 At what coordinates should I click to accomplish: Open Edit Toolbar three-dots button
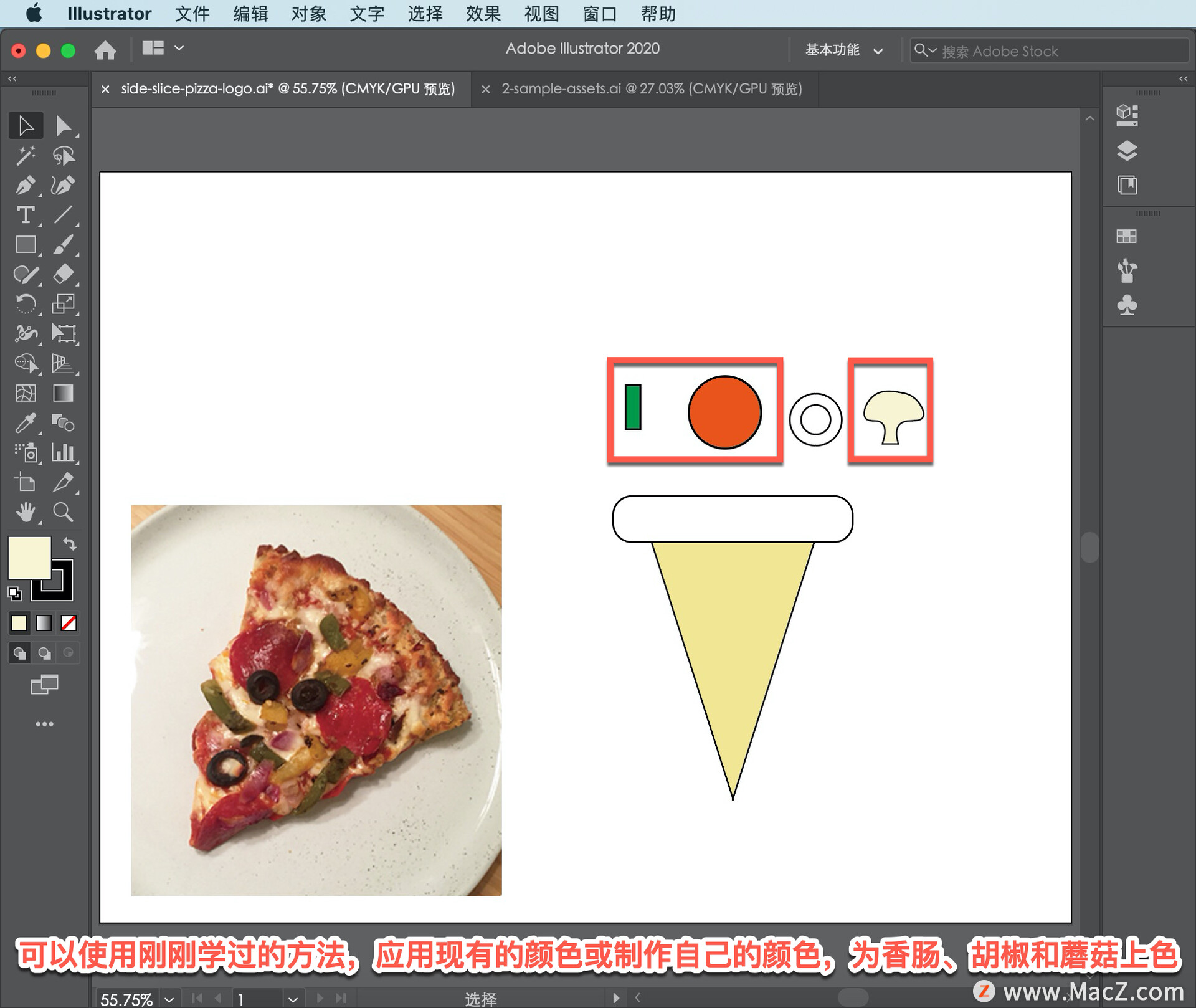44,724
